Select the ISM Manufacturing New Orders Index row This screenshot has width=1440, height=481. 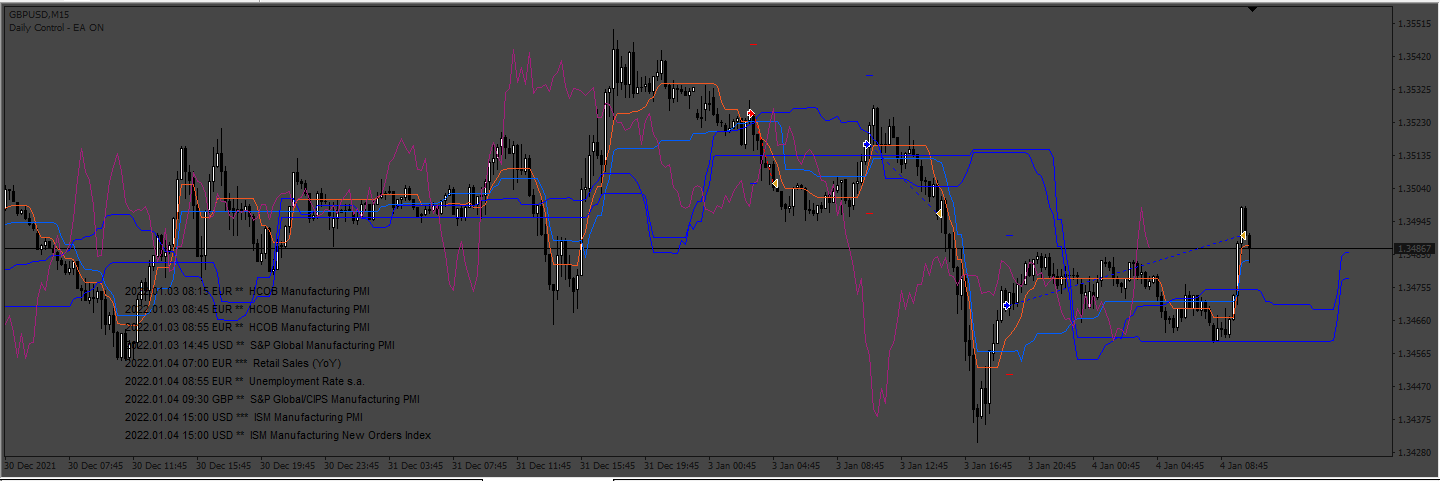[x=278, y=435]
